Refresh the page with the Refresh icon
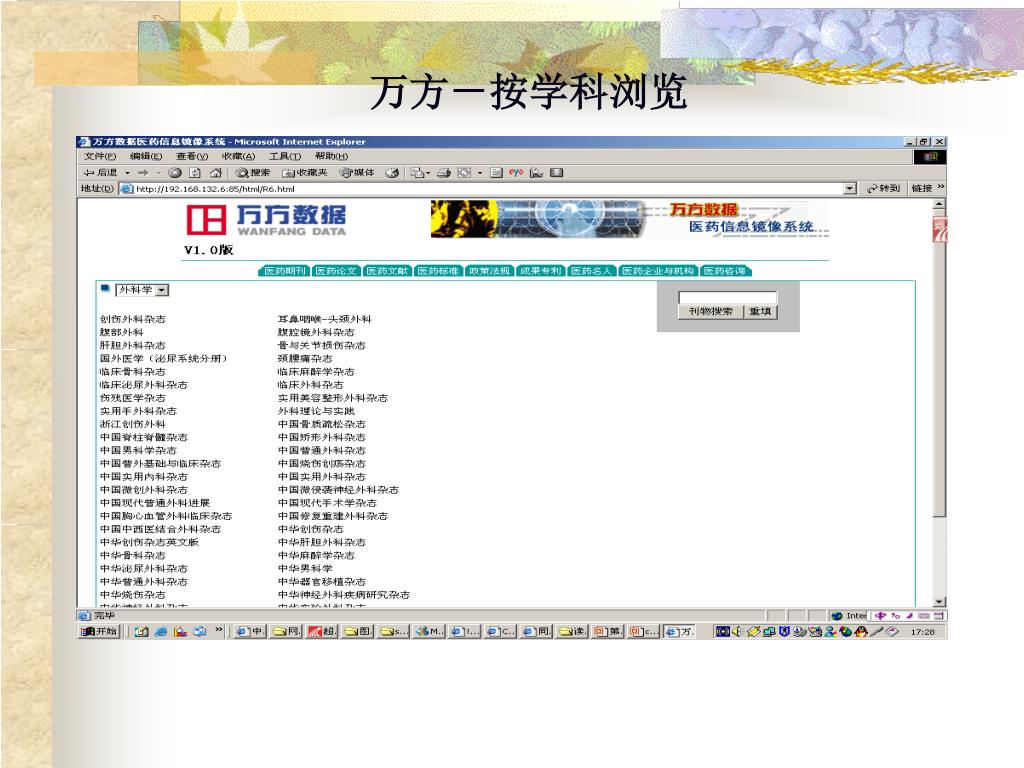 tap(195, 172)
